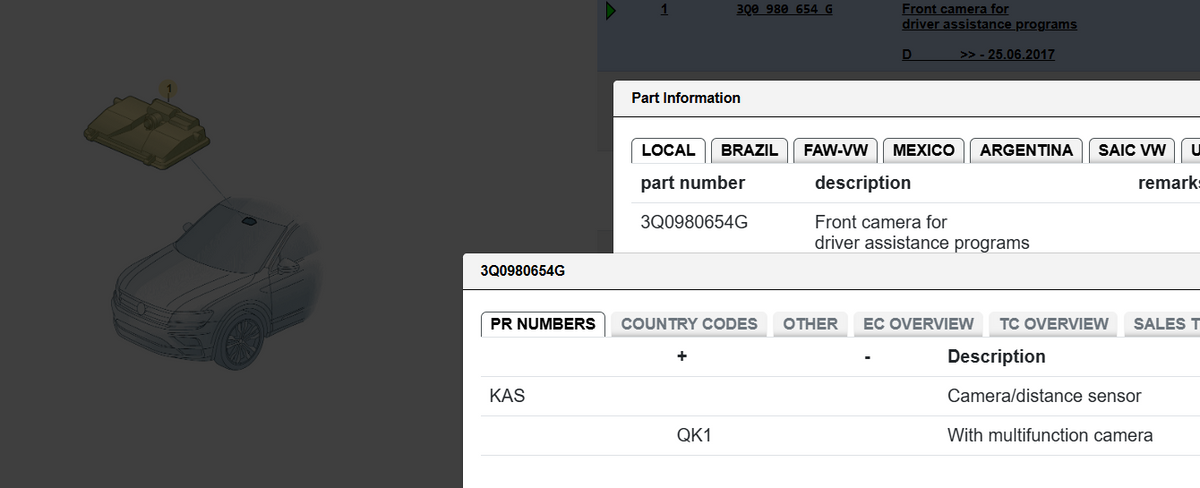Screen dimensions: 1200x488
Task: Select the QK1 PR code
Action: tap(694, 436)
